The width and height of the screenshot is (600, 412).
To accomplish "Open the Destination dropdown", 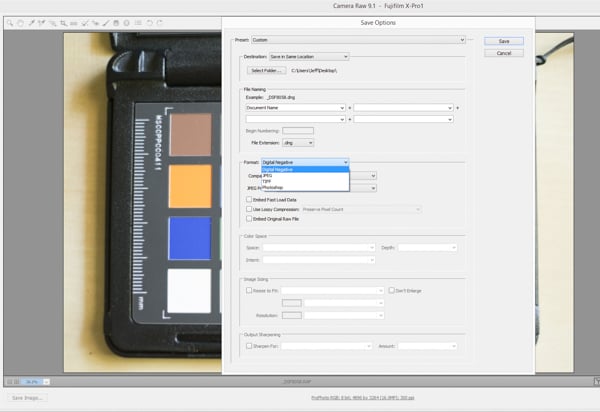I will point(309,57).
